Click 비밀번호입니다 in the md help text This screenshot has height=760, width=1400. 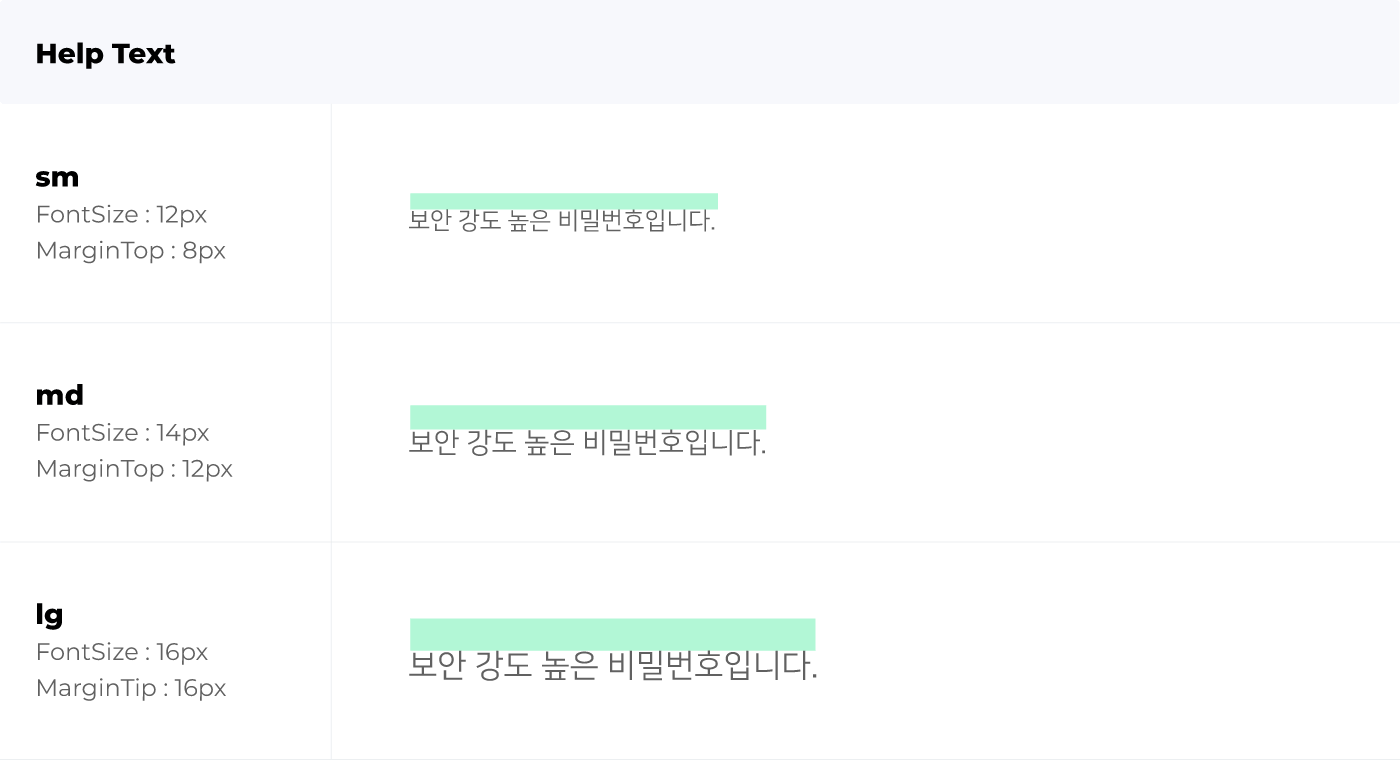(674, 442)
